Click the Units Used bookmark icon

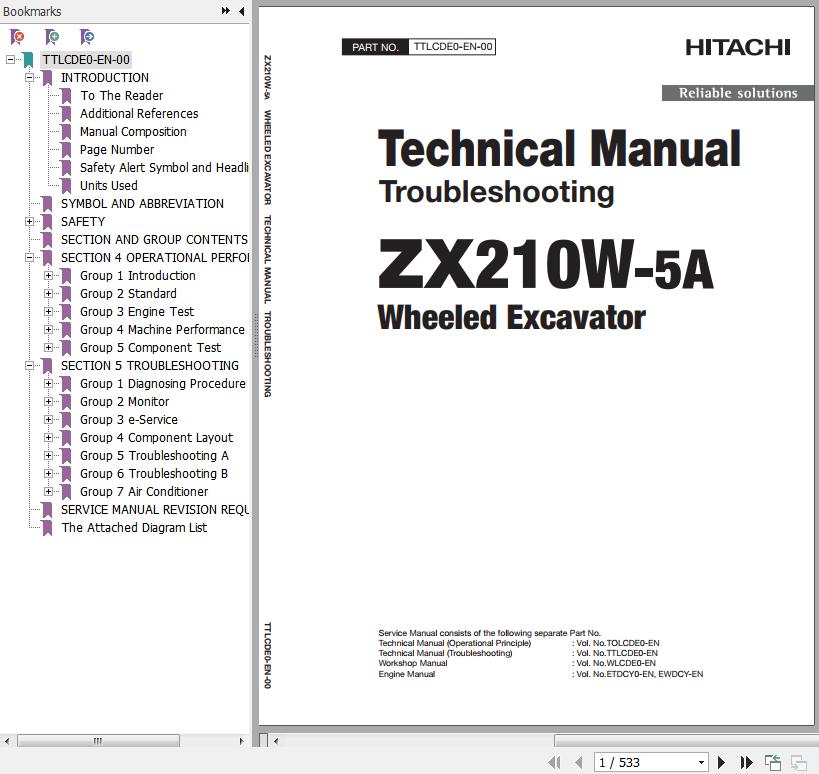pyautogui.click(x=66, y=186)
